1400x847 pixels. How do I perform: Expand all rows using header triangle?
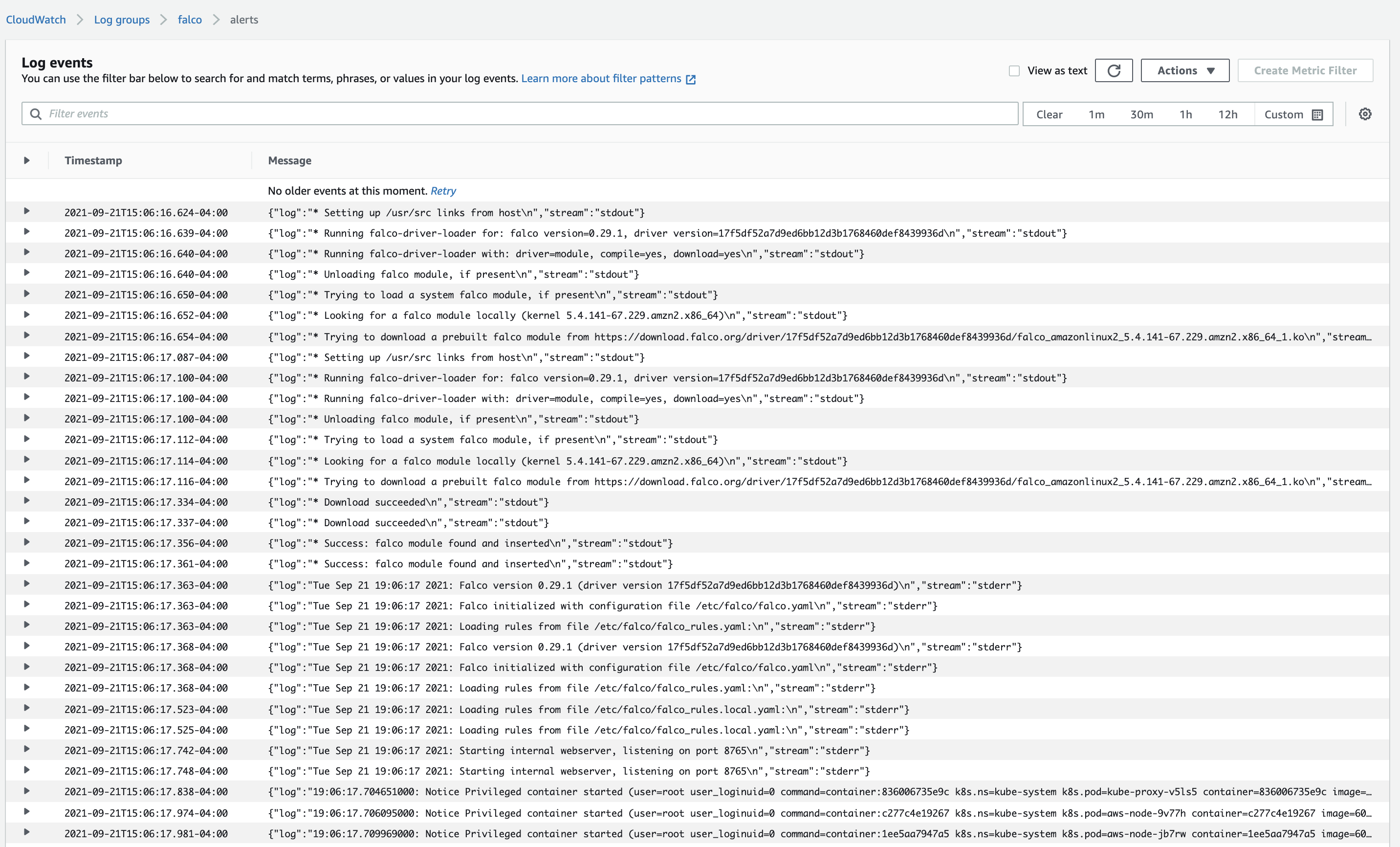pyautogui.click(x=27, y=160)
